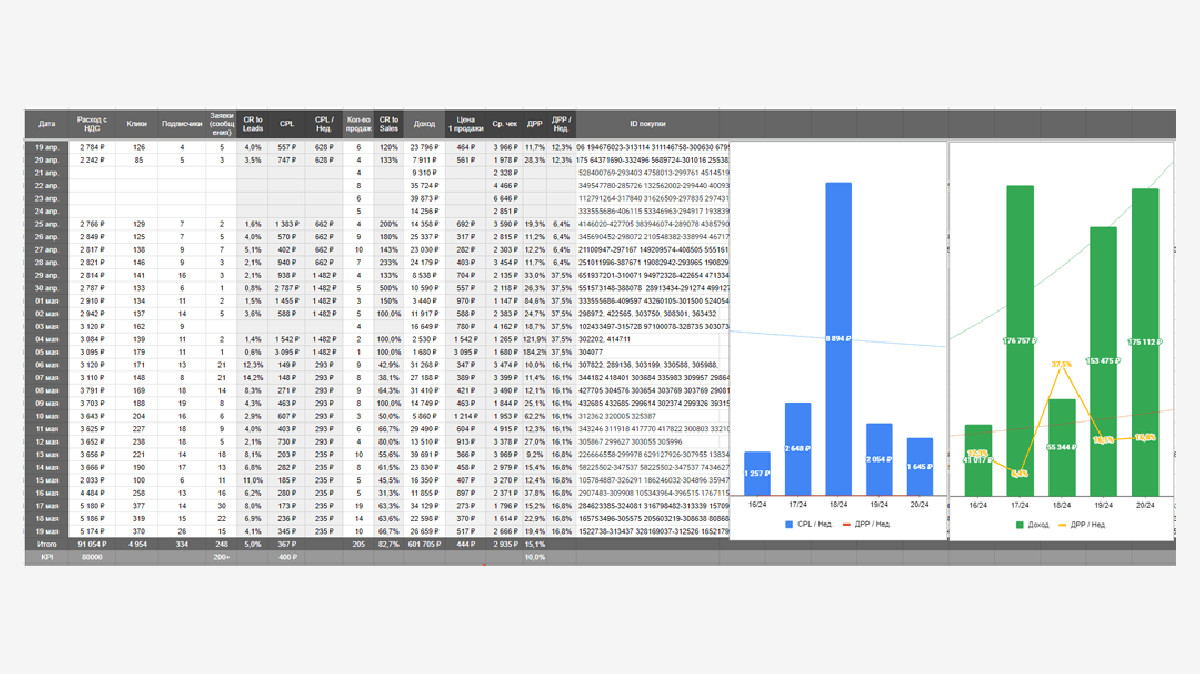Select total sales count 205
1200x674 pixels.
click(357, 544)
